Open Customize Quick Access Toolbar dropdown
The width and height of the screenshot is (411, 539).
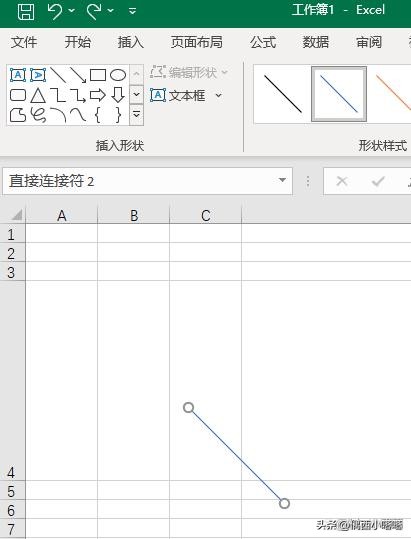[133, 11]
